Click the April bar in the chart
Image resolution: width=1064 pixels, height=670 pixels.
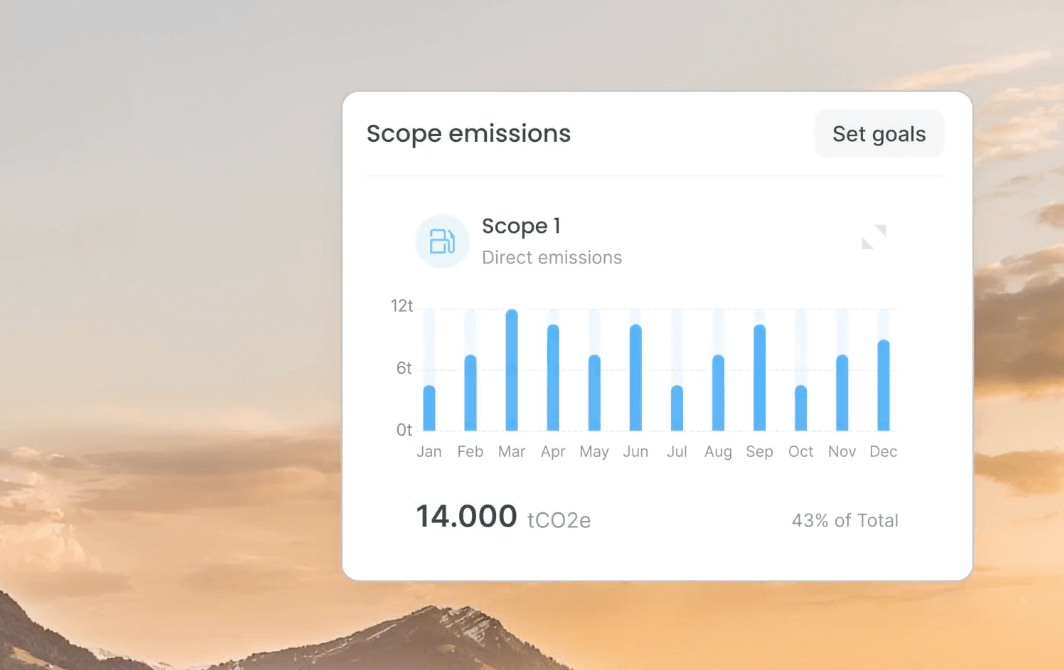[x=553, y=378]
